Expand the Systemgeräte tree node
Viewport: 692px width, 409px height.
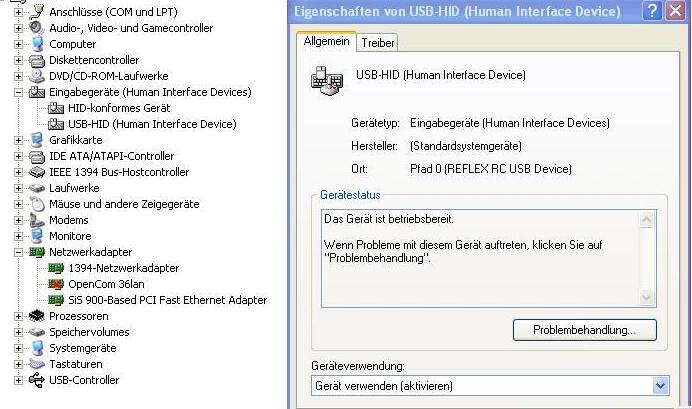coord(19,348)
